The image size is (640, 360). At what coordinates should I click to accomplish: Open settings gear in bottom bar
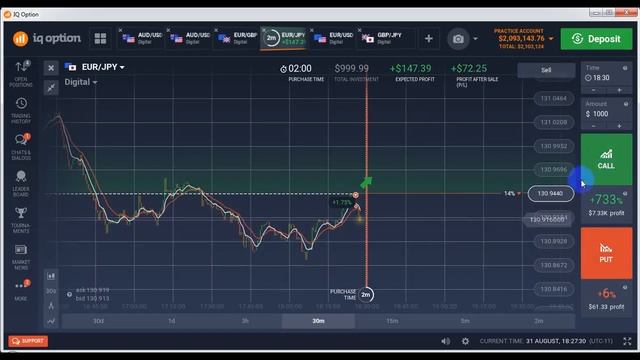pyautogui.click(x=465, y=341)
